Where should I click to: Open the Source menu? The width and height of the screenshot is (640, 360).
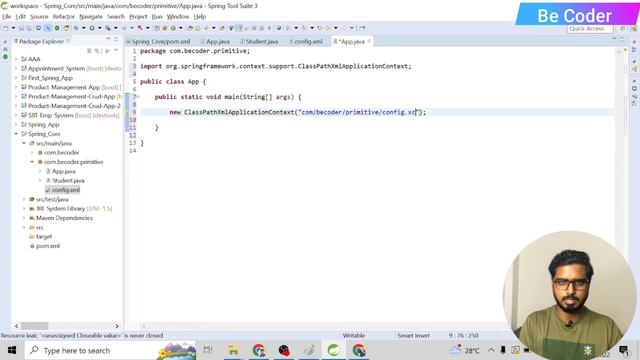coord(39,17)
